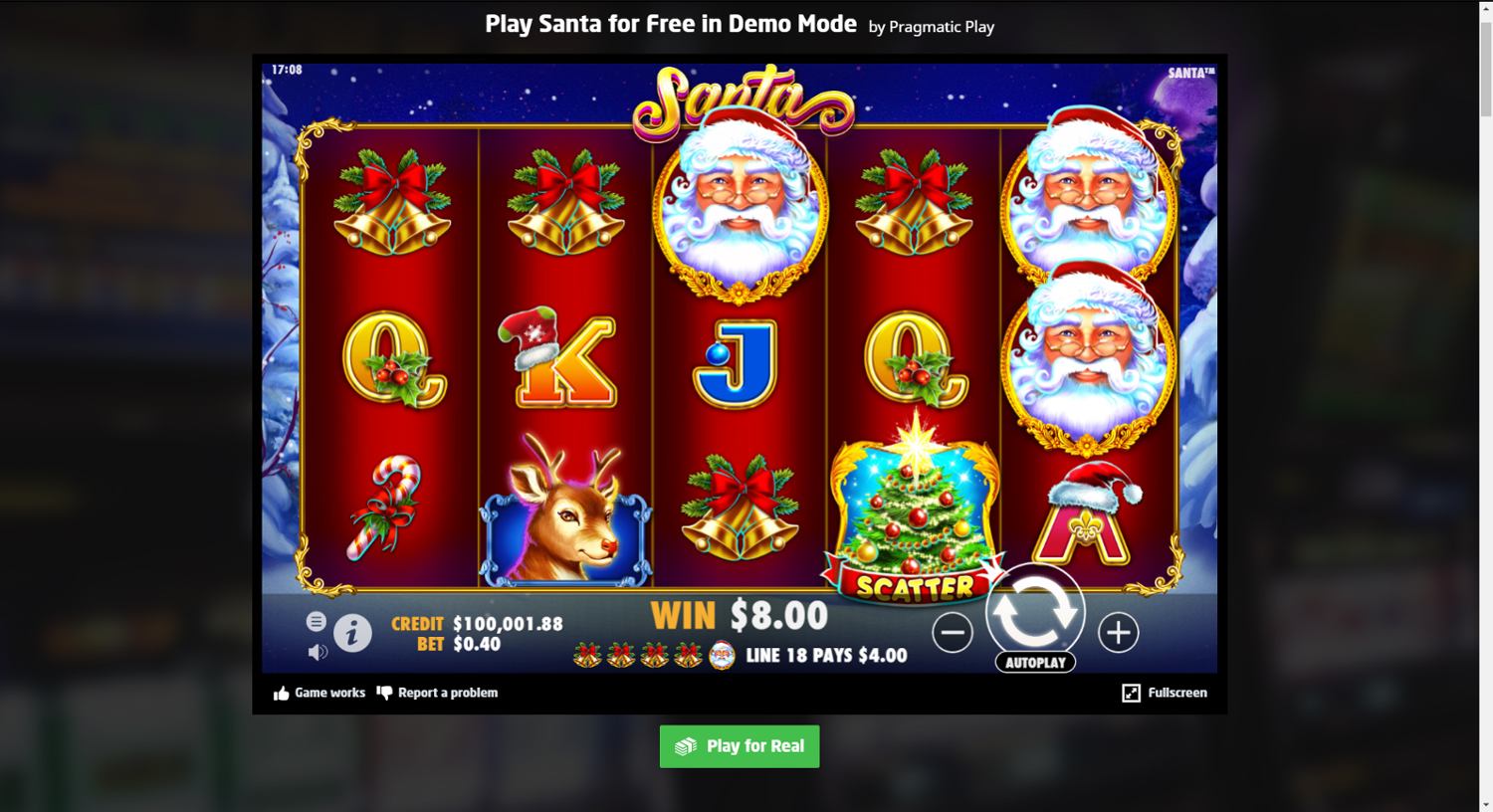Click the candy cane symbol

(386, 506)
